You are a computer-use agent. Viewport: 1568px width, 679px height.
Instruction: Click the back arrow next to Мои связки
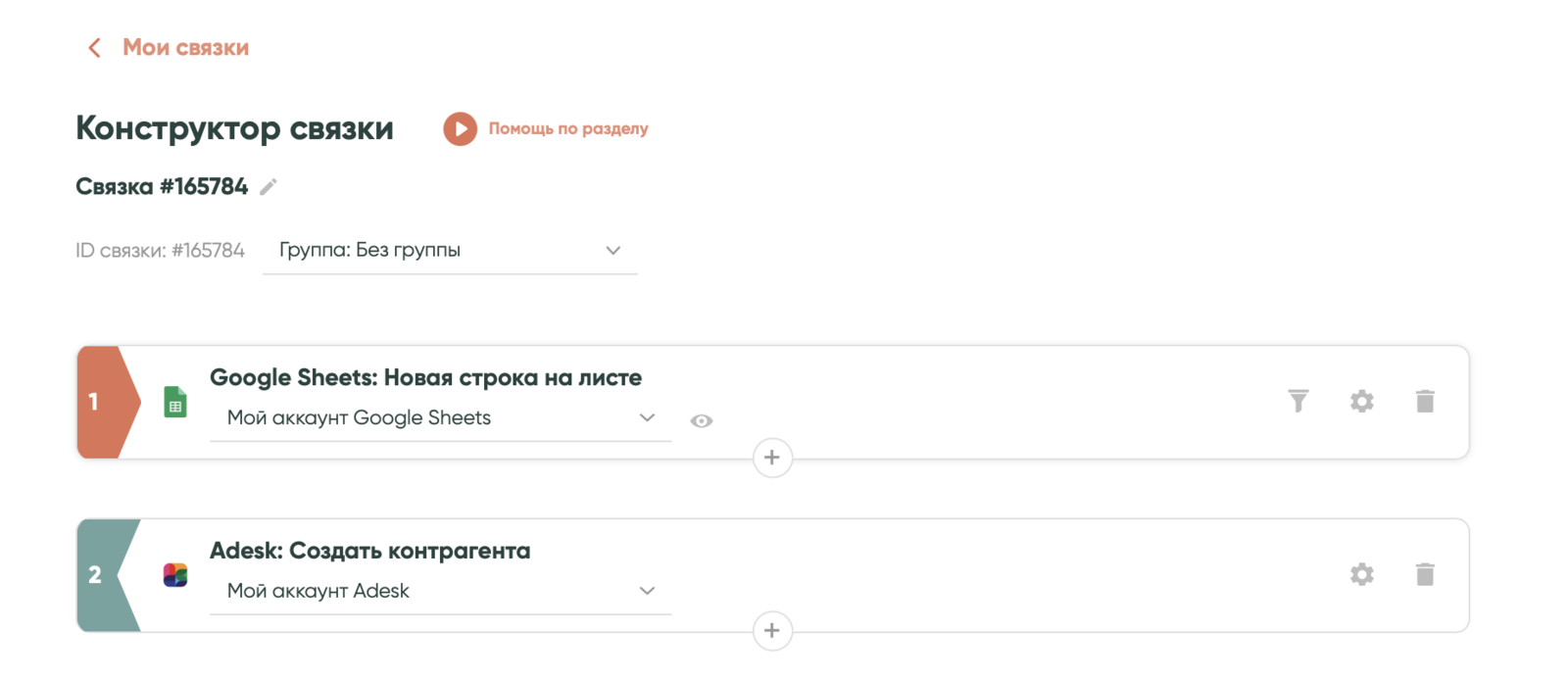click(x=94, y=48)
